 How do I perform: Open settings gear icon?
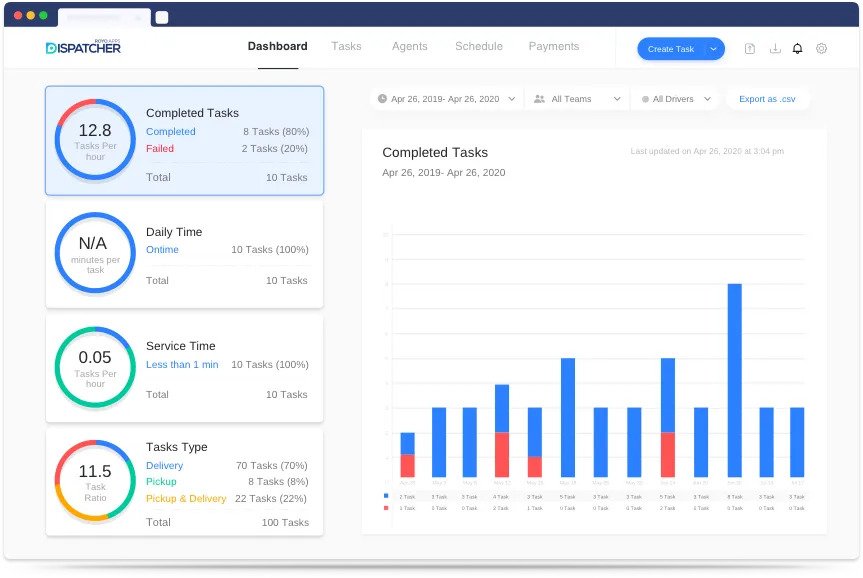coord(821,48)
